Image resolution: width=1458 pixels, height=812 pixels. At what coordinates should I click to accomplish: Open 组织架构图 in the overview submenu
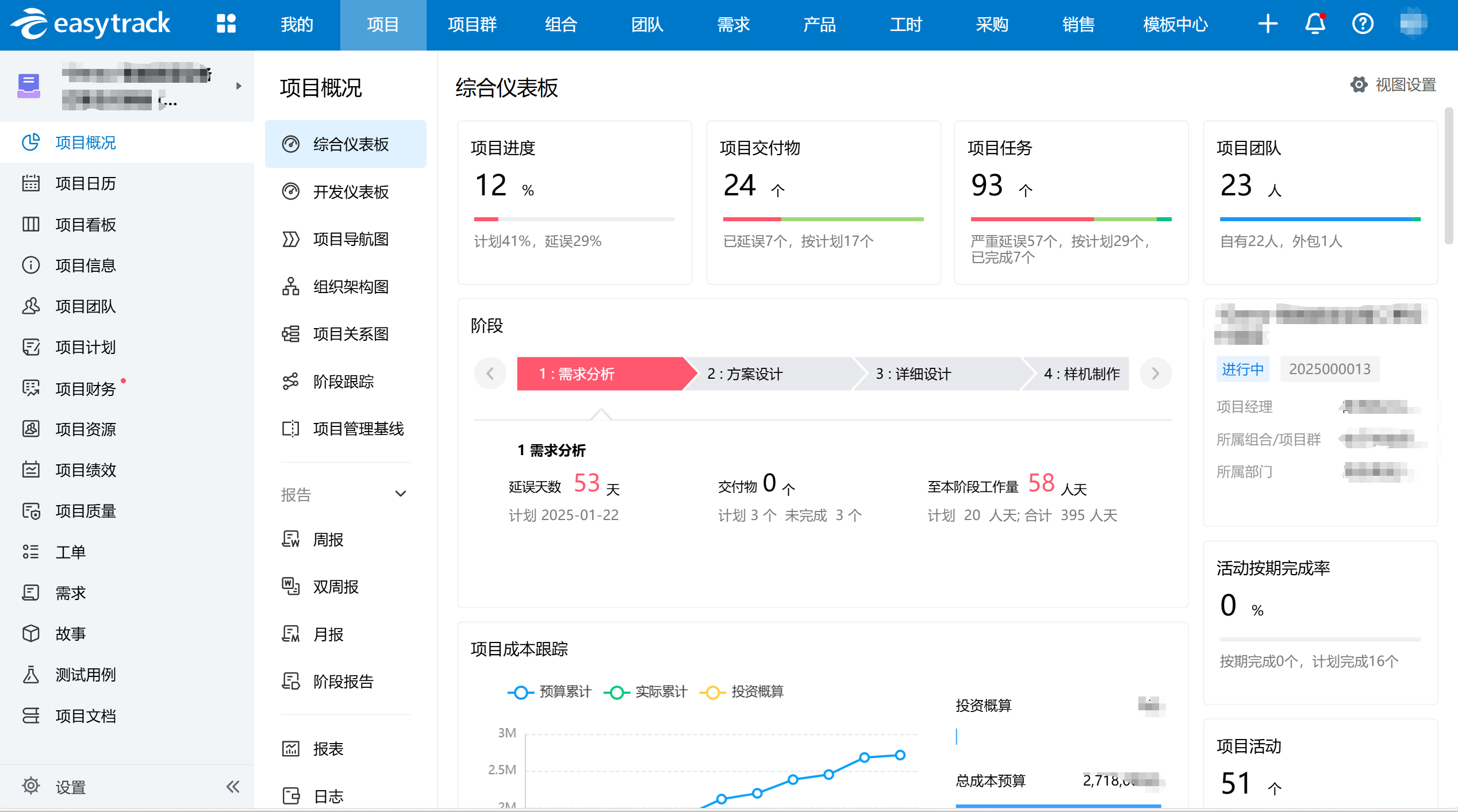point(350,287)
